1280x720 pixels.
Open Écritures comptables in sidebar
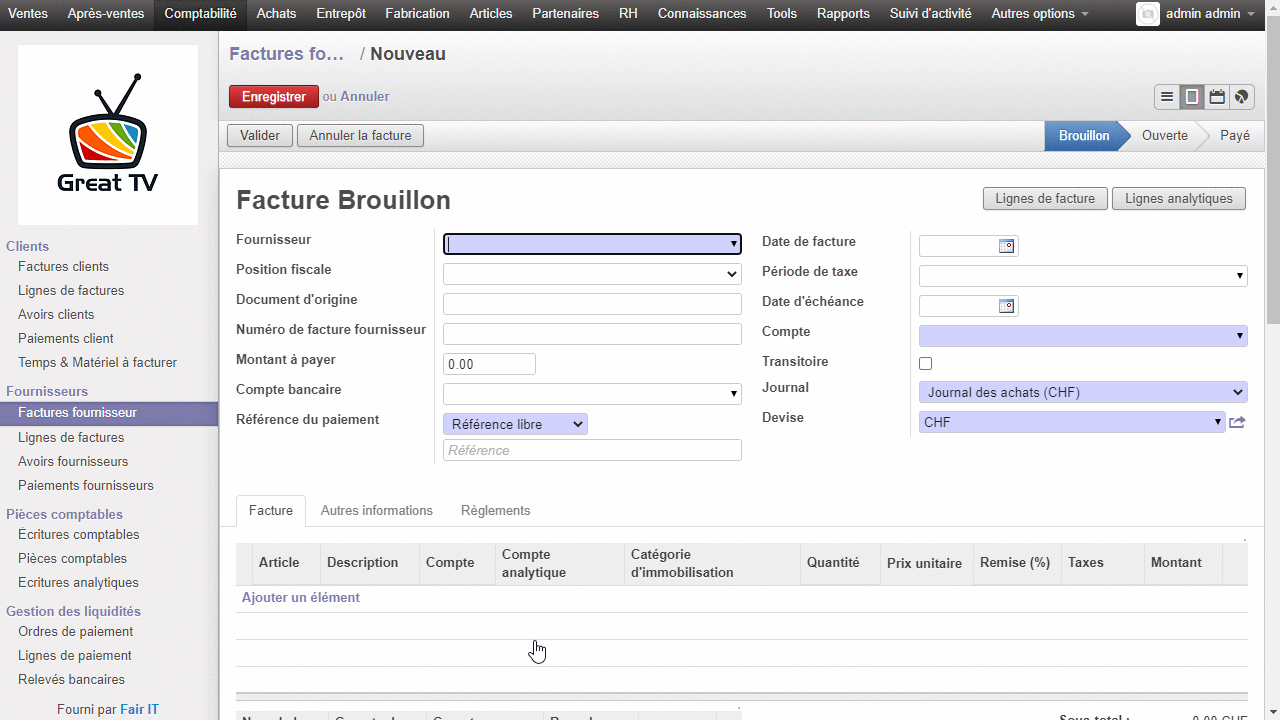tap(79, 534)
